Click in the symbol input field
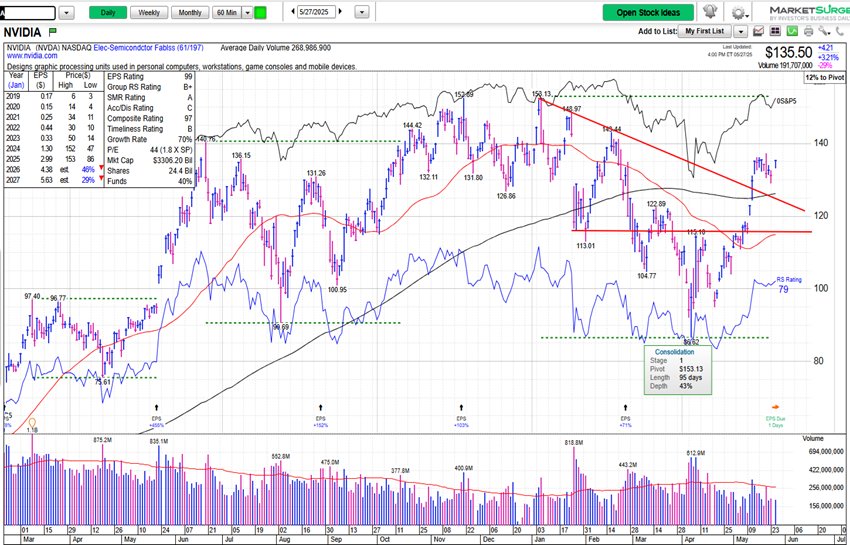 click(28, 12)
